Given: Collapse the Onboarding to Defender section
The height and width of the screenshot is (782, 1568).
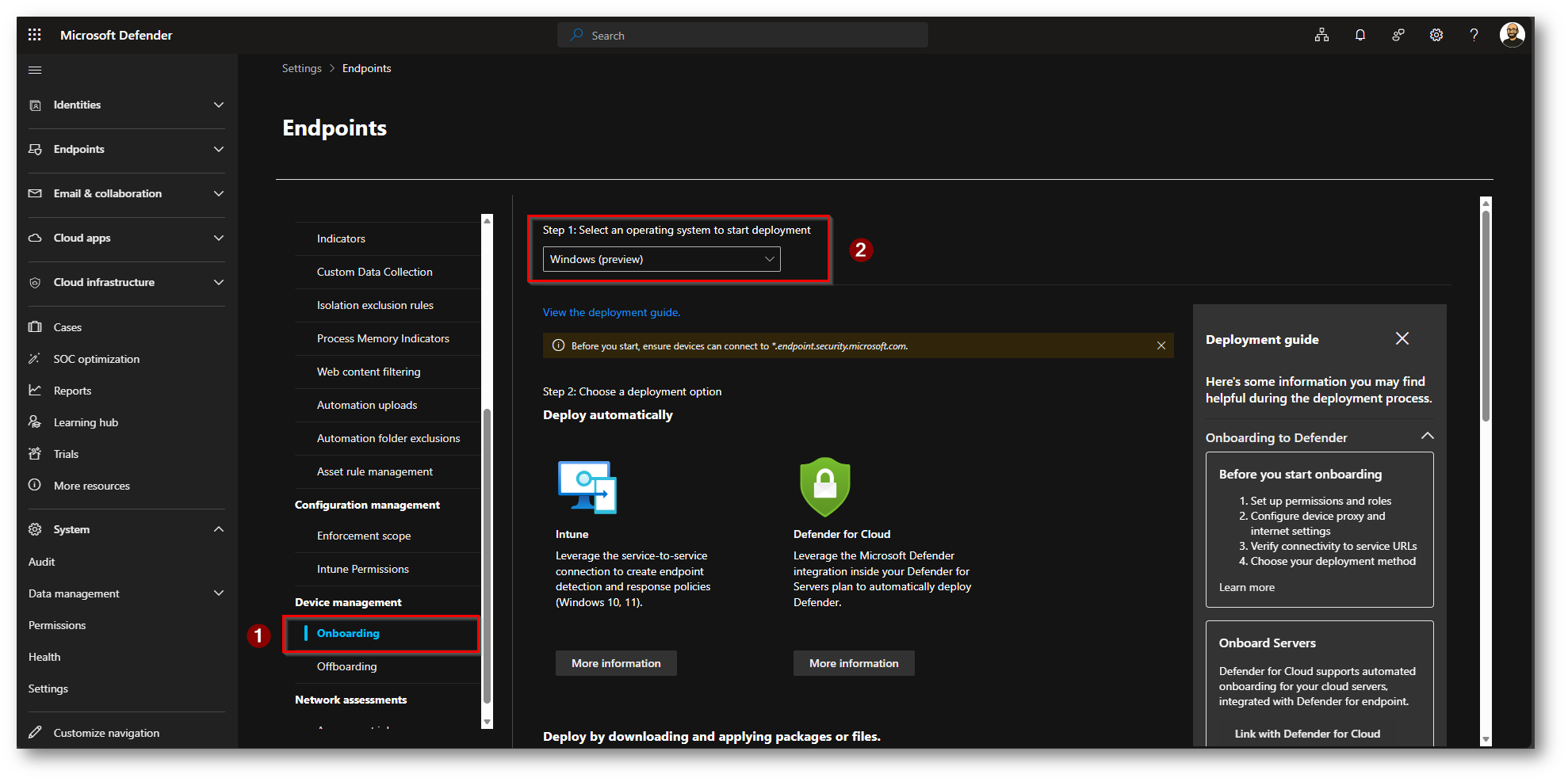Looking at the screenshot, I should (1427, 437).
